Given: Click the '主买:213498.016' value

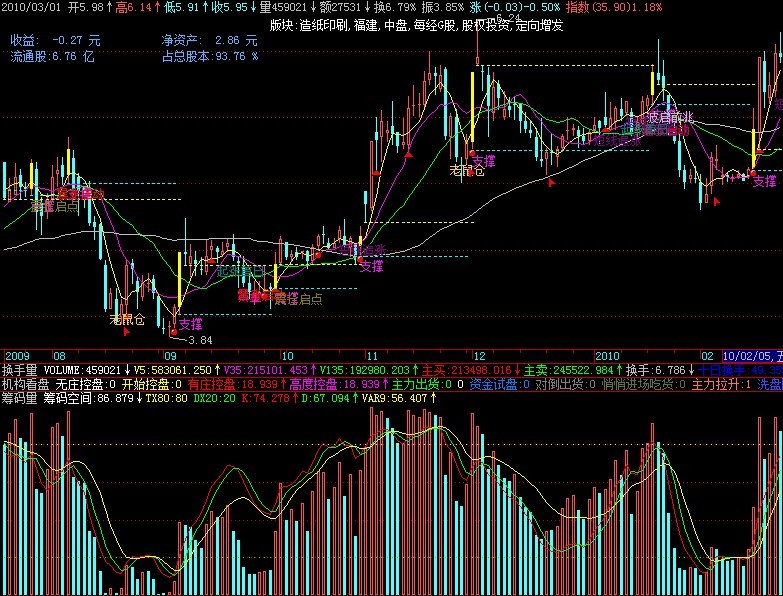Looking at the screenshot, I should [467, 370].
